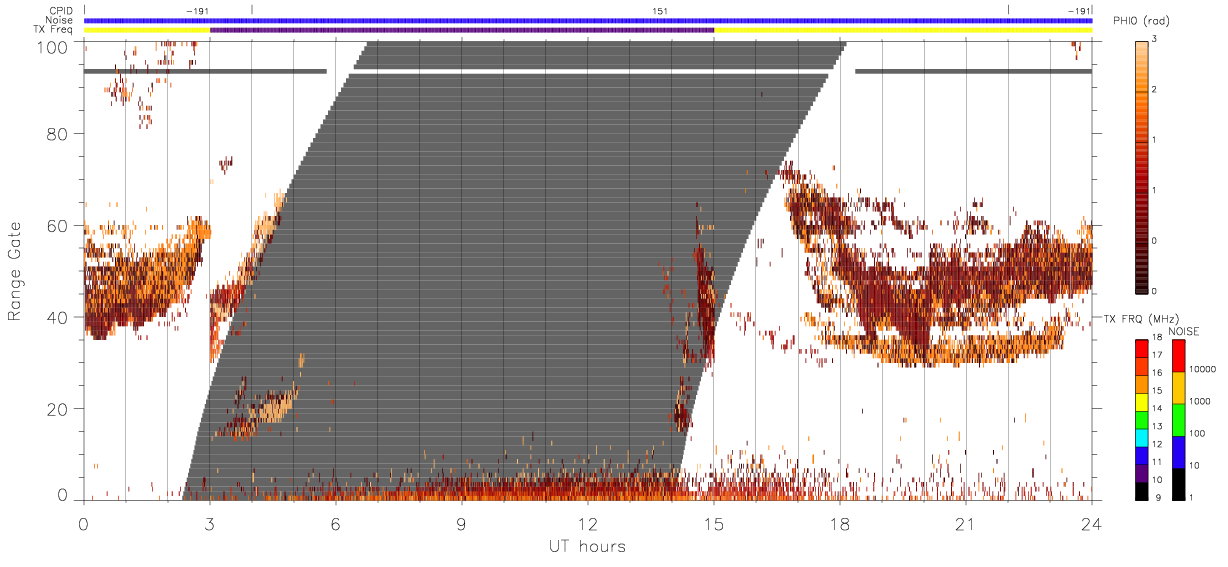This screenshot has height=567, width=1228.
Task: Click y-axis tick label '100' on Range Gate axis
Action: [x=53, y=46]
